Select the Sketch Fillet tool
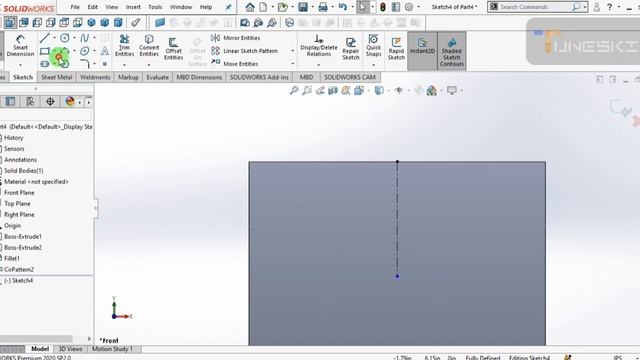Screen dimensions: 640x360 tap(84, 64)
